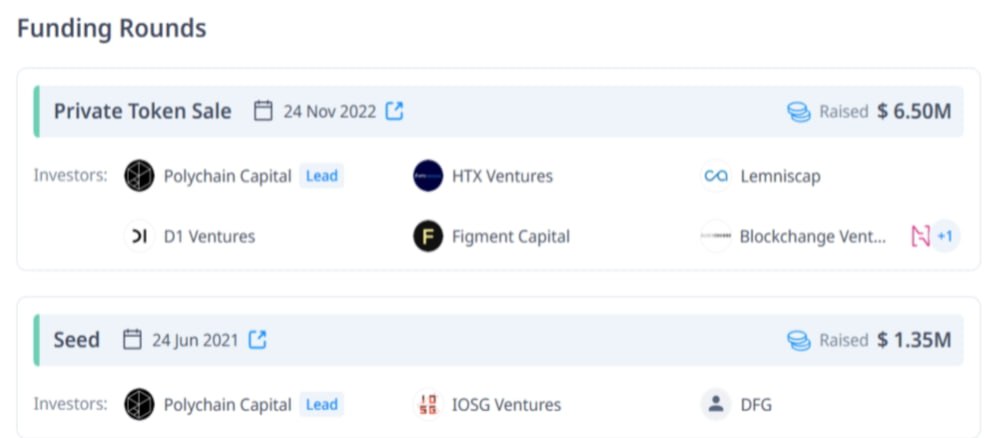985x438 pixels.
Task: Click the calendar icon beside 24 Nov 2022
Action: coord(263,111)
